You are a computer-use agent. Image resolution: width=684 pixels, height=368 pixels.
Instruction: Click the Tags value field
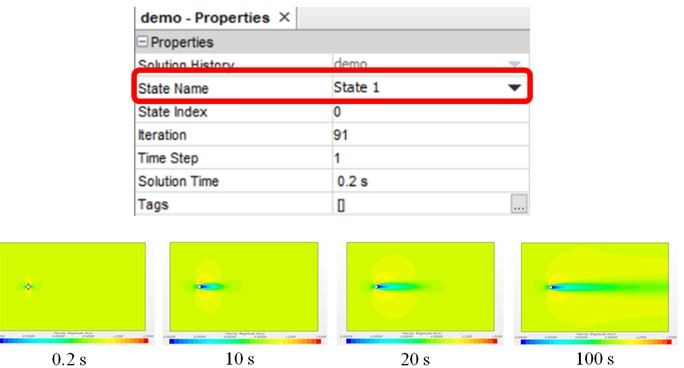[421, 204]
